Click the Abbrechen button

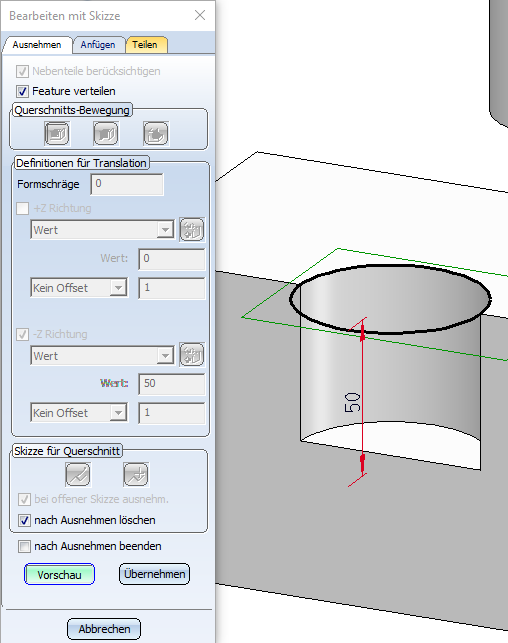click(x=104, y=629)
